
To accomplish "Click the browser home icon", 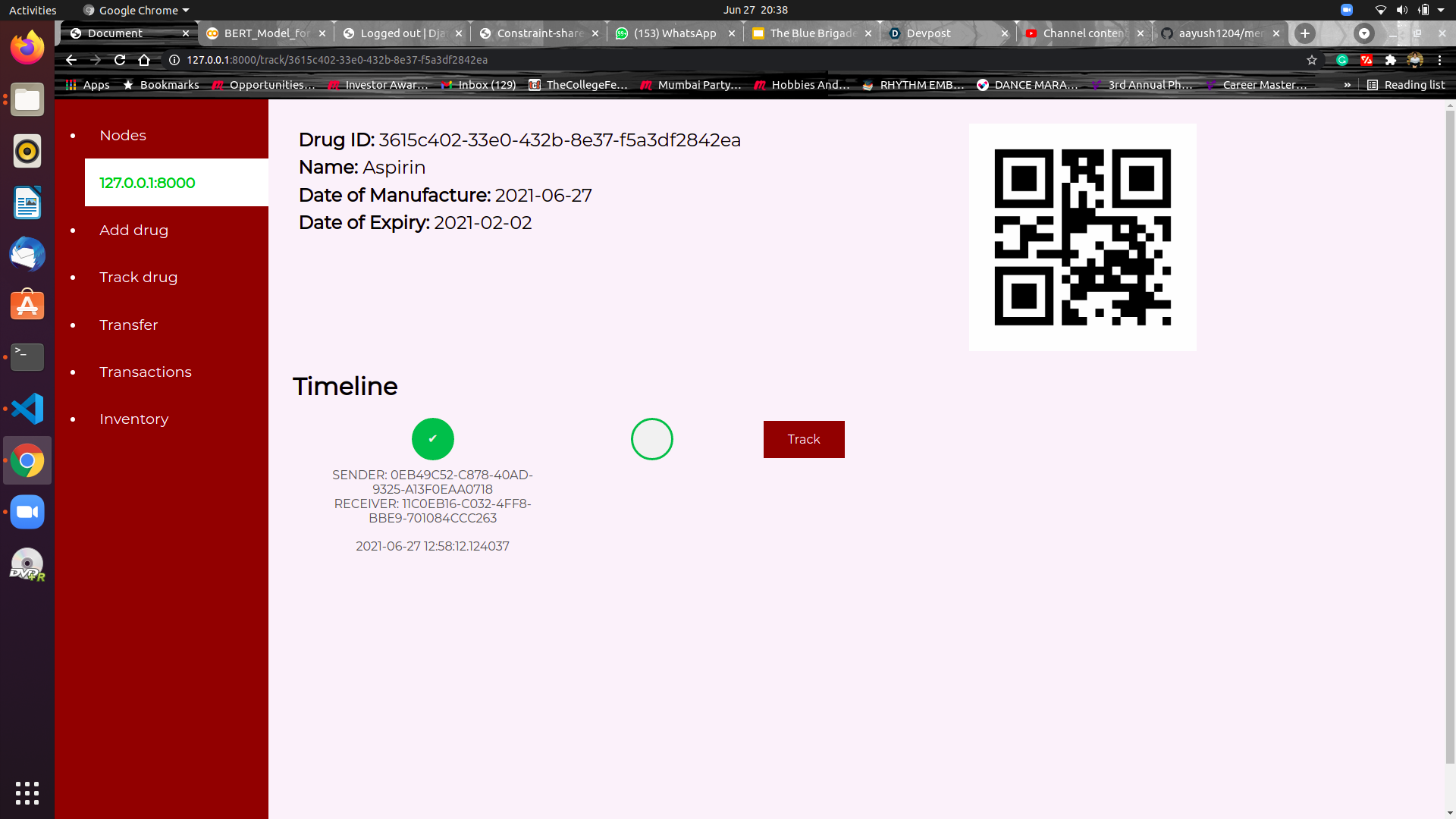I will [x=144, y=60].
